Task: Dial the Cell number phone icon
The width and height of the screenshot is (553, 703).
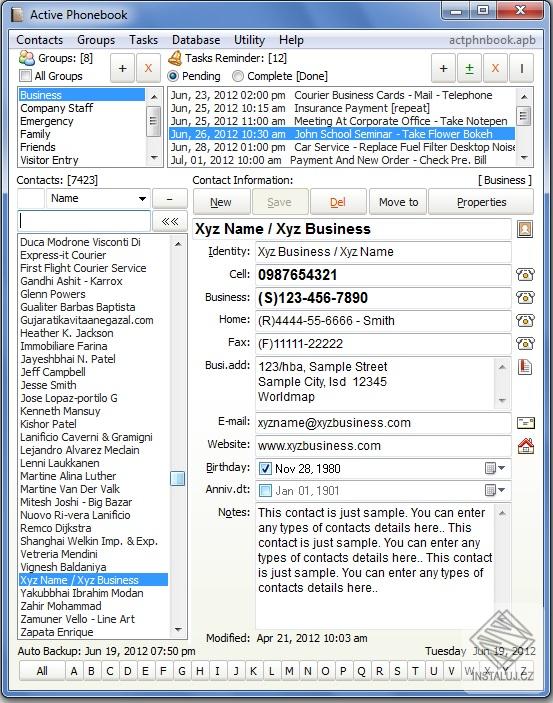Action: click(525, 274)
